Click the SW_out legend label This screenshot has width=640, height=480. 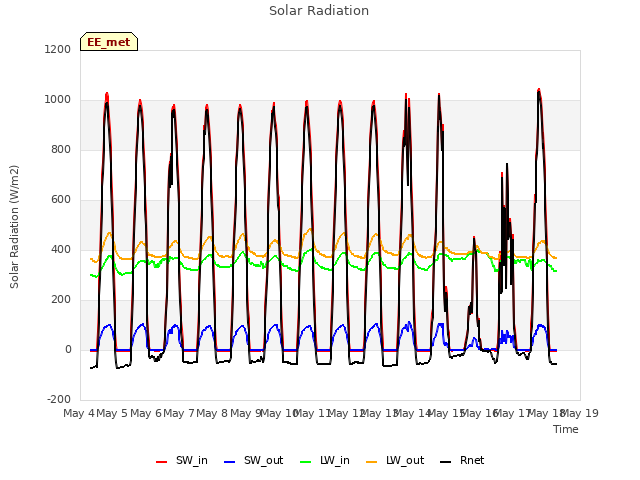coord(263,460)
